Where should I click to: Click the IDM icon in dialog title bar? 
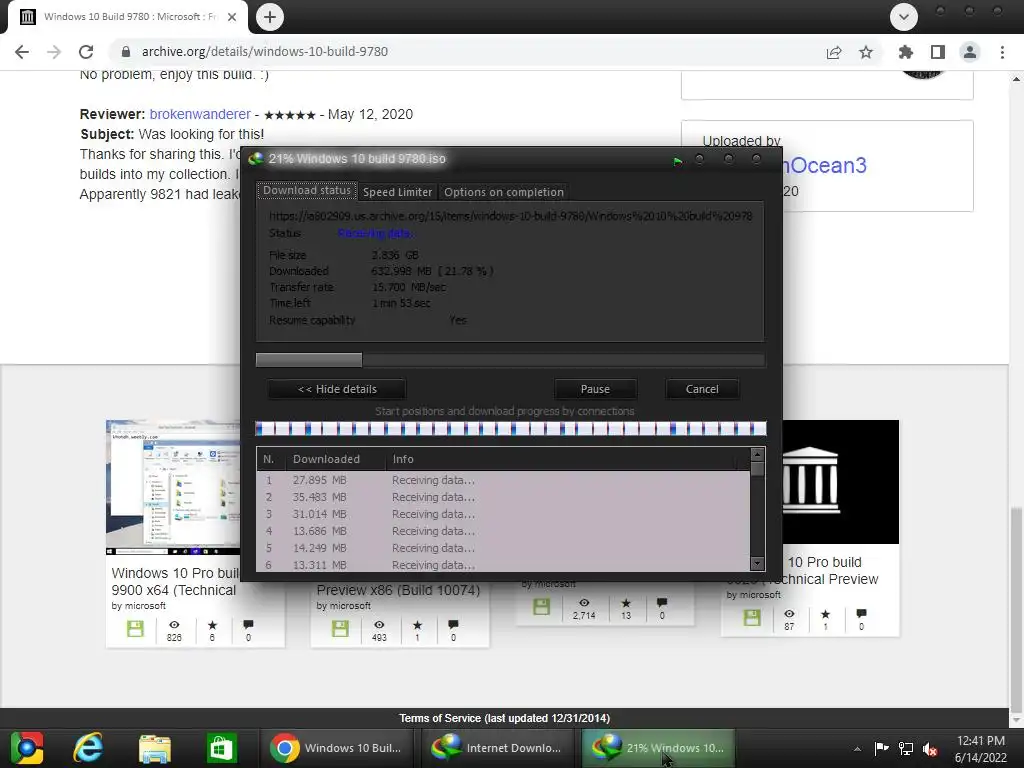pyautogui.click(x=256, y=159)
